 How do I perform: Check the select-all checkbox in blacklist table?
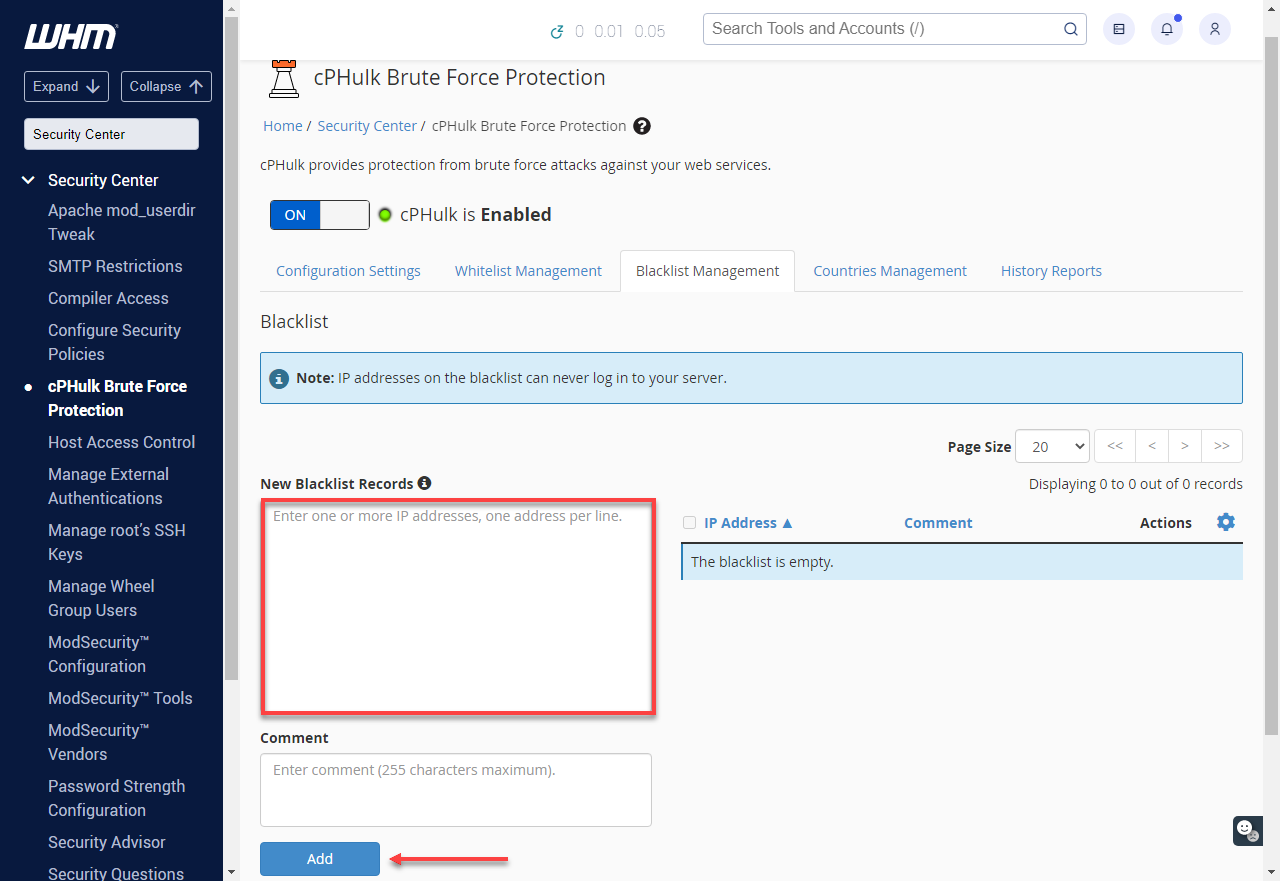click(689, 522)
